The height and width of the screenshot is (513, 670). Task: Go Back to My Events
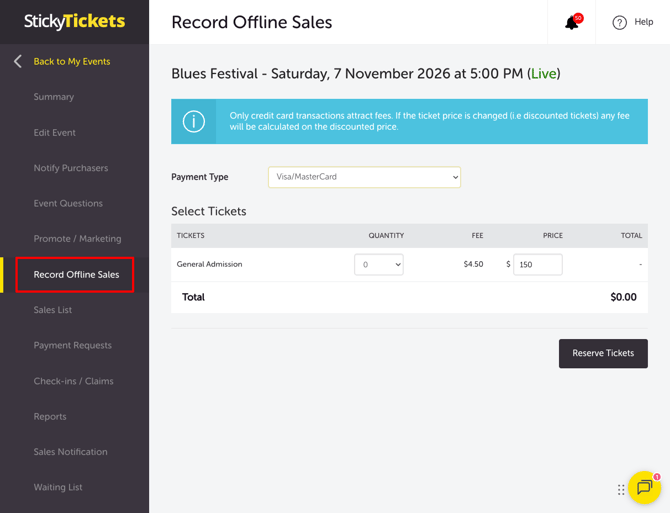point(72,62)
